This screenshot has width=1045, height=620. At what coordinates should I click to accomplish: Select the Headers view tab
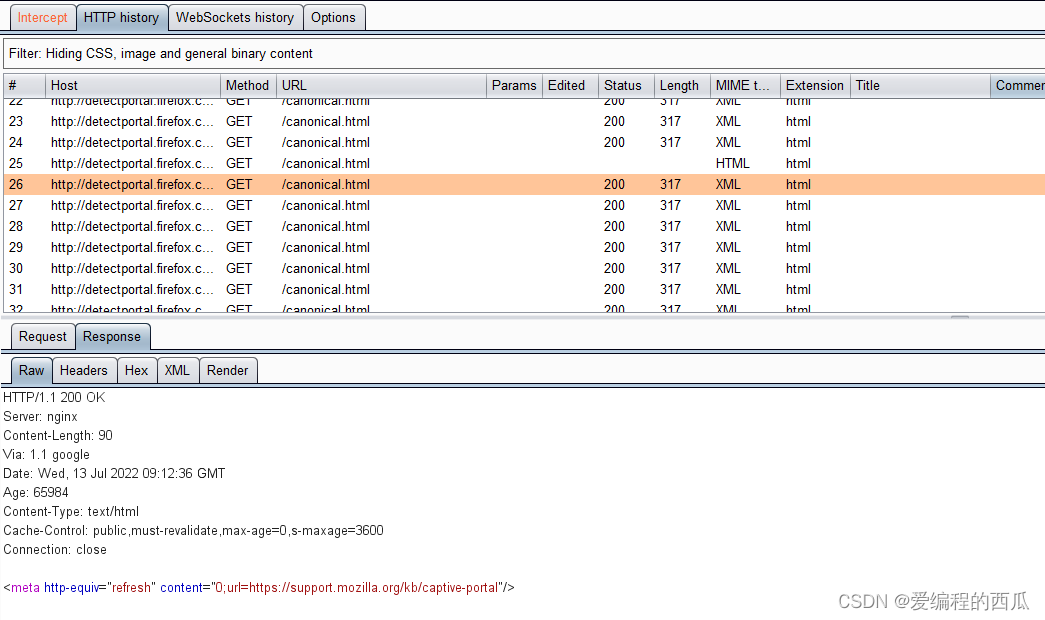[x=84, y=371]
